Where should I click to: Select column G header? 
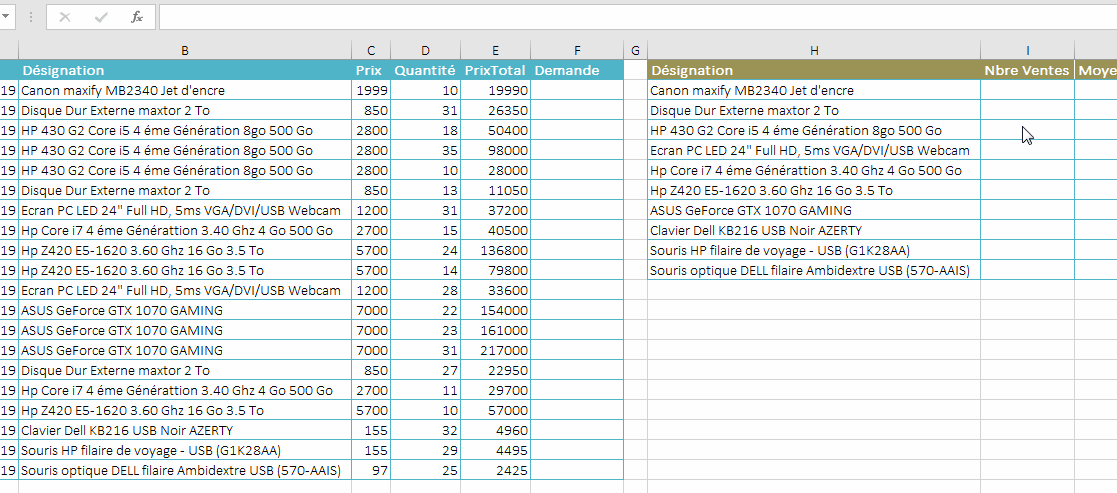635,51
